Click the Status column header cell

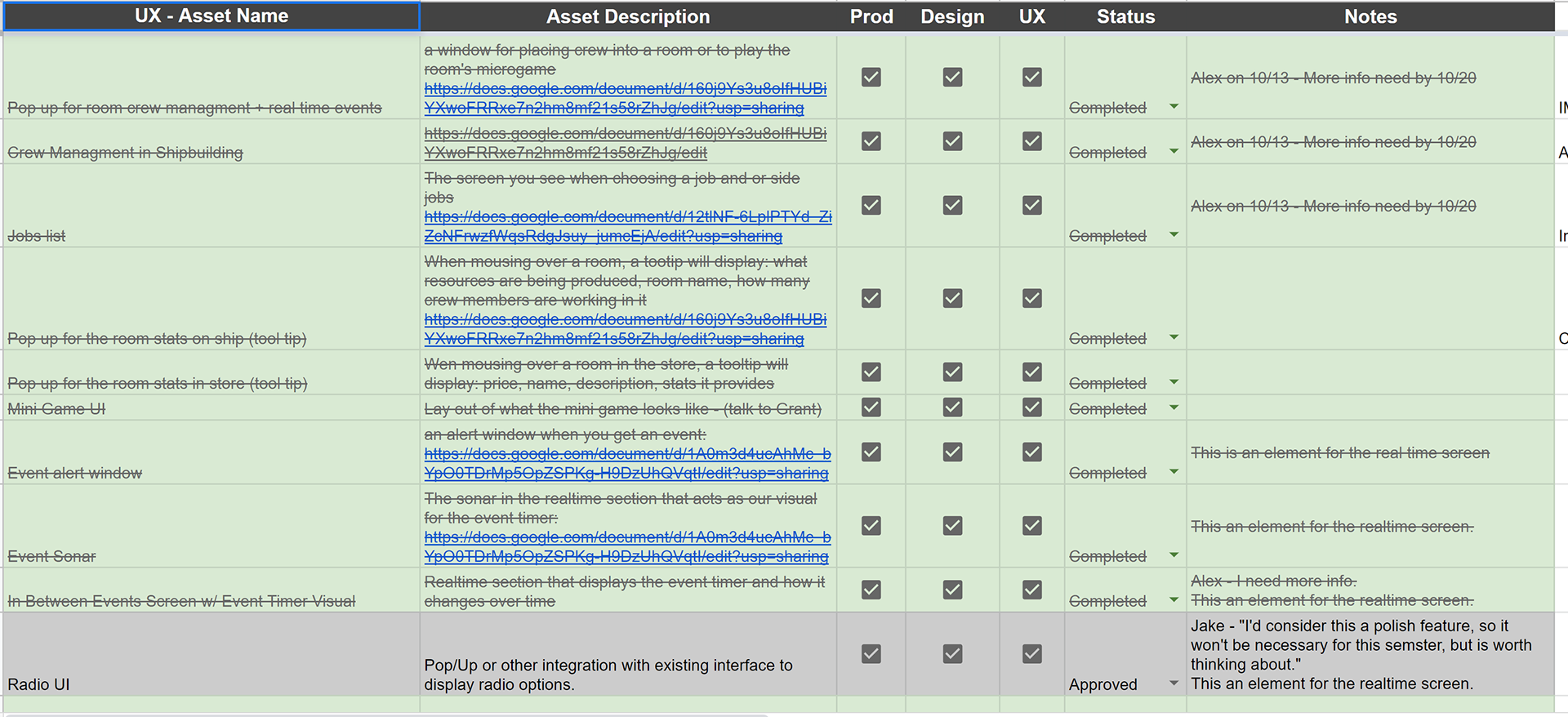(1125, 16)
